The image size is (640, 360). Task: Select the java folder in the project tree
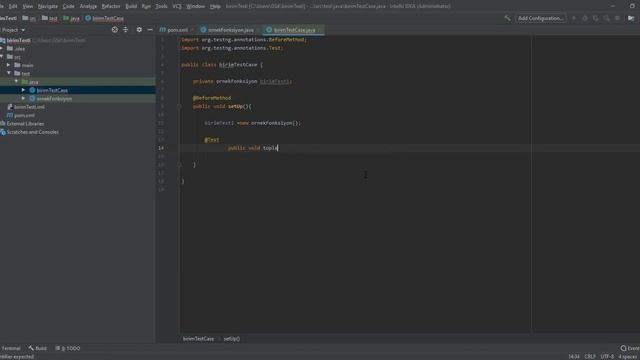[33, 82]
